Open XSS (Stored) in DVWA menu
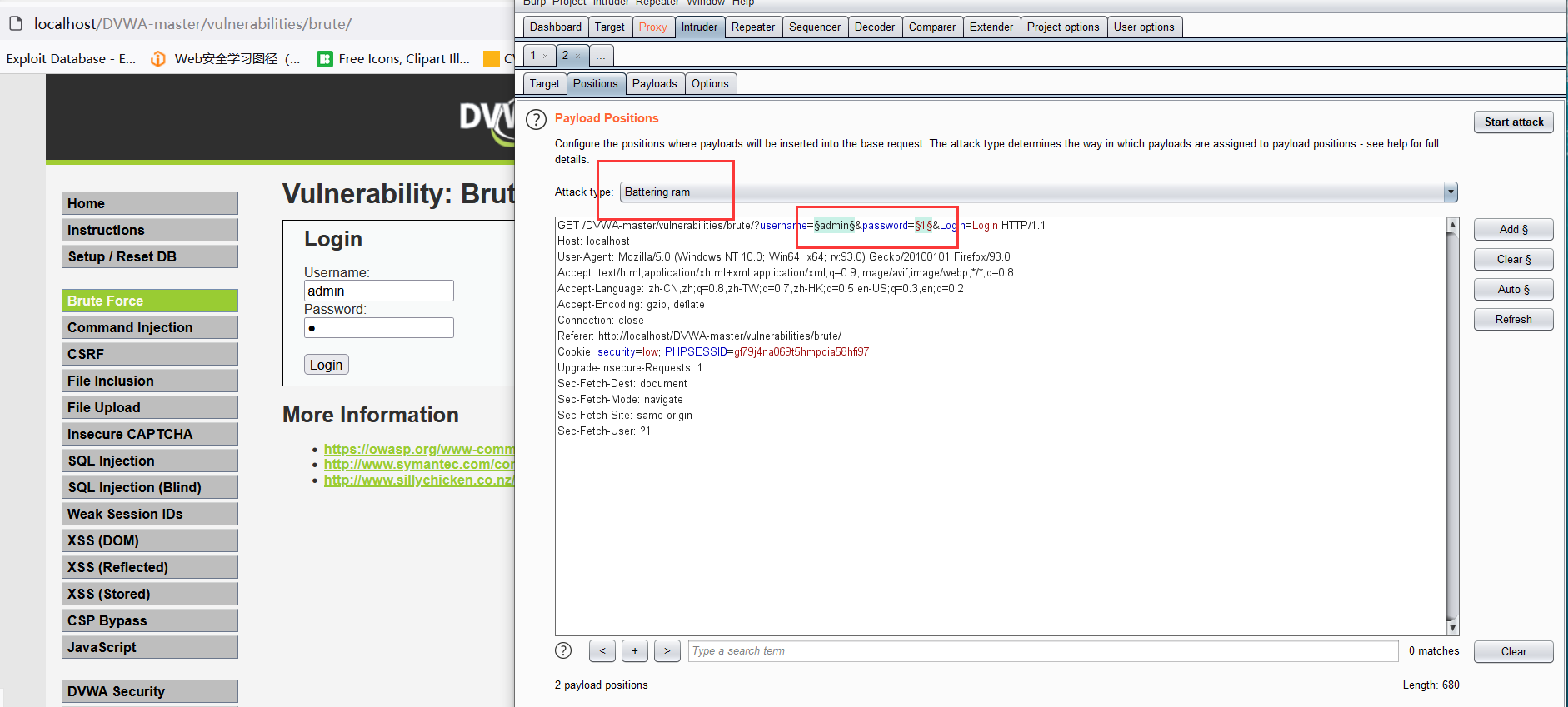Screen dimensions: 1568x707 (150, 594)
